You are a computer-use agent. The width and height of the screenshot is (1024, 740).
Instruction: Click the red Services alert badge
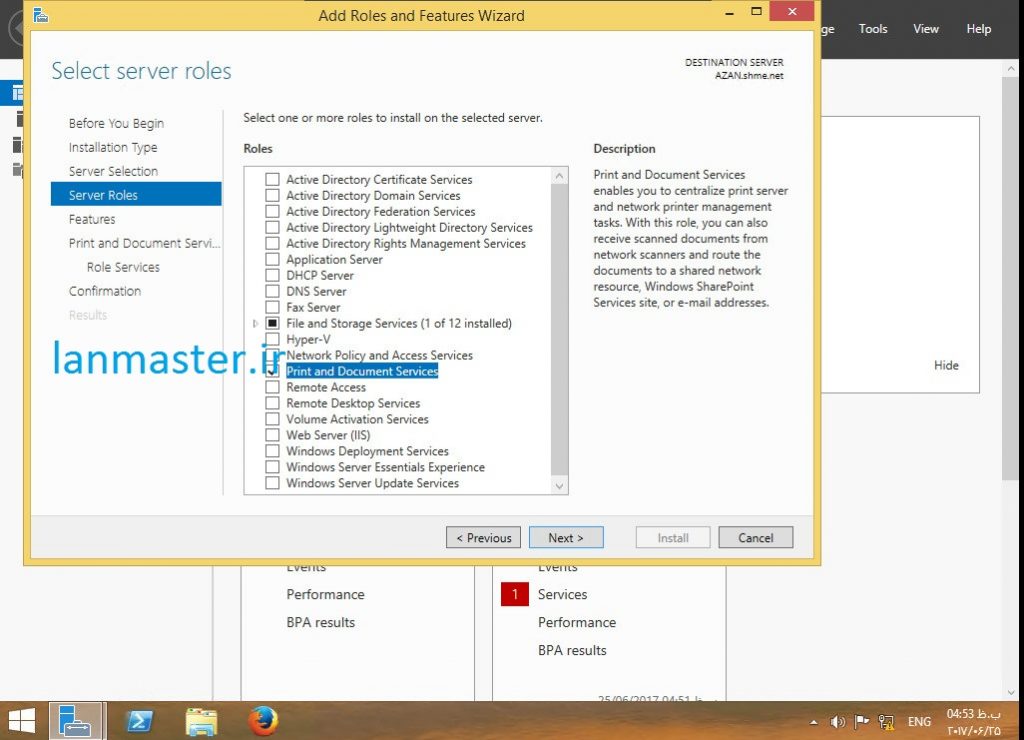point(515,594)
